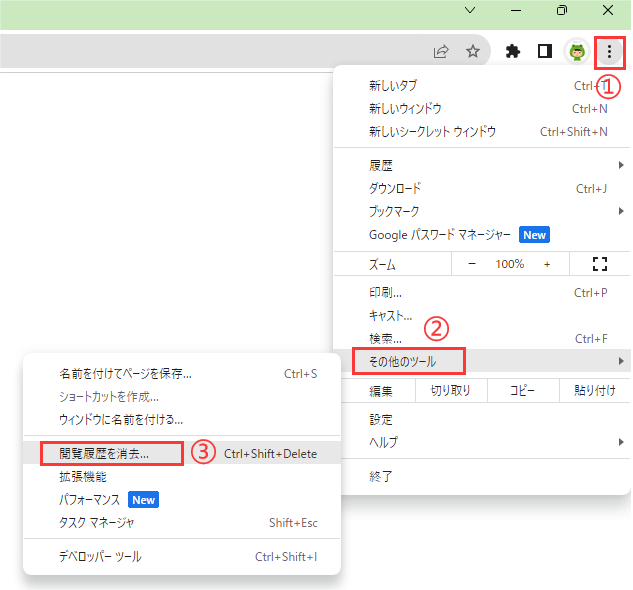Click the Extensions puzzle piece icon

coord(513,52)
